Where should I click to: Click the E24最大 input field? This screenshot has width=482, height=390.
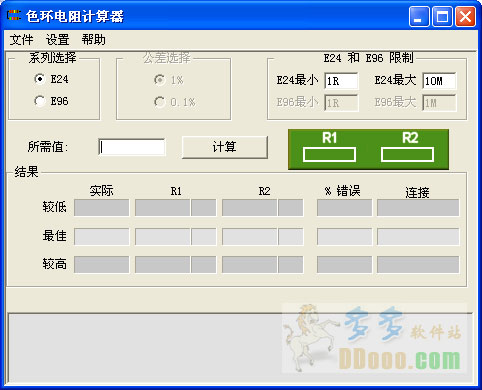[439, 81]
